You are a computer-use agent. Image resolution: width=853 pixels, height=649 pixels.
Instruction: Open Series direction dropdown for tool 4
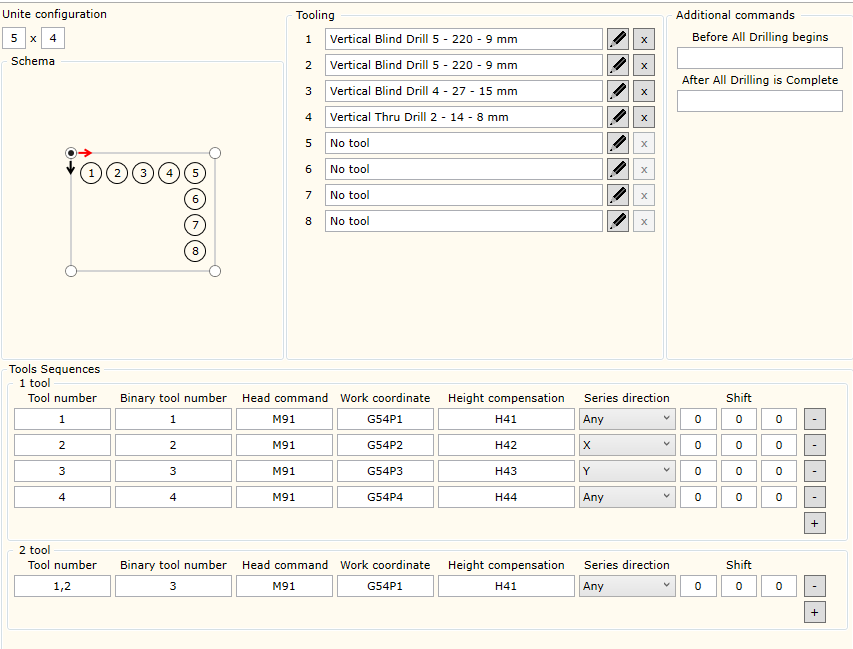coord(627,497)
